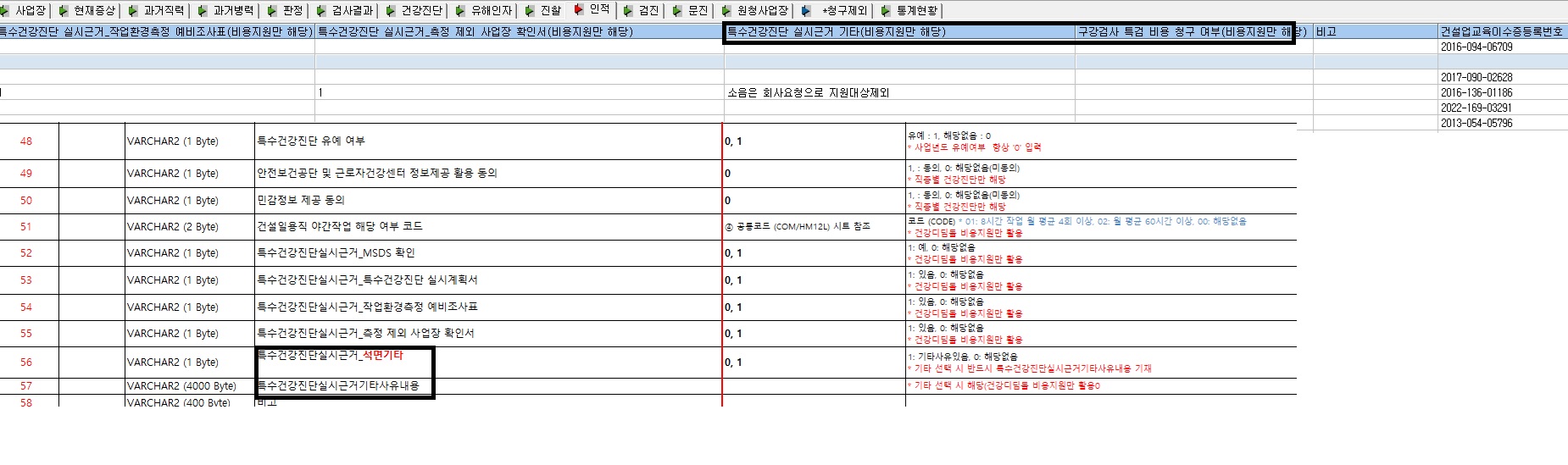Click the 특수건강진단 실시근거 기타 column header

coord(899,32)
